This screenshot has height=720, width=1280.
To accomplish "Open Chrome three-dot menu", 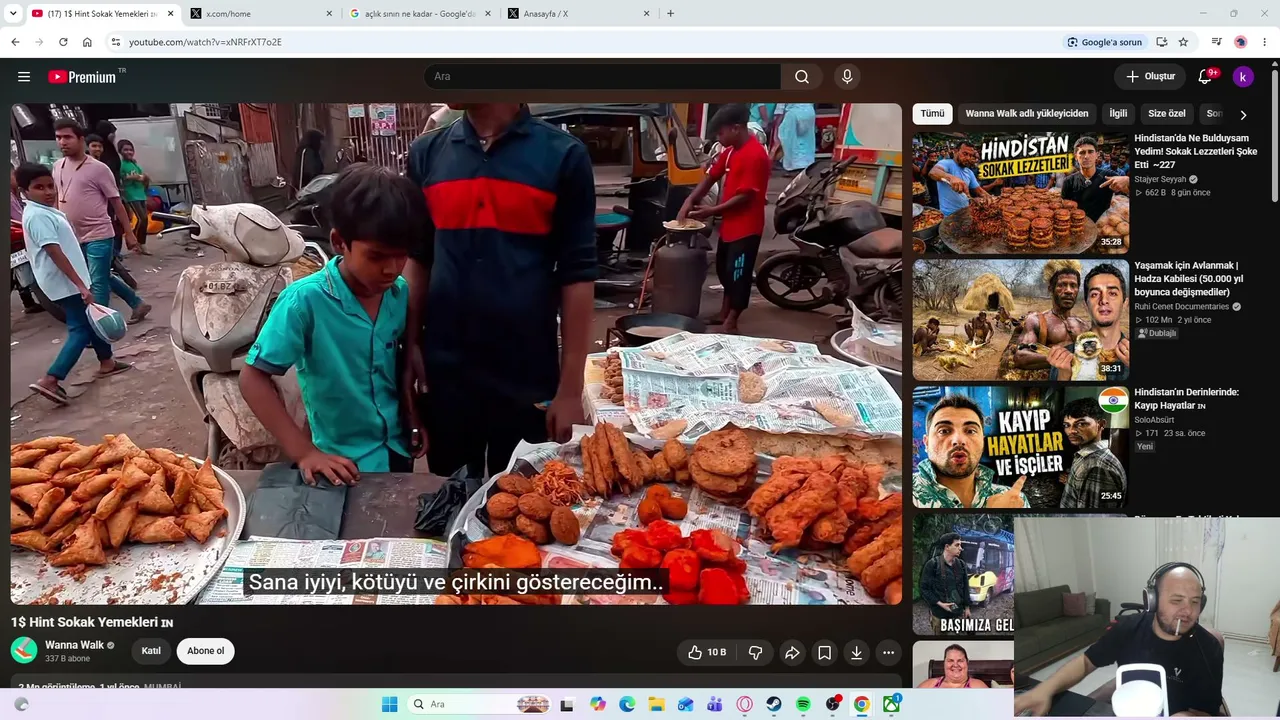I will pos(1265,42).
